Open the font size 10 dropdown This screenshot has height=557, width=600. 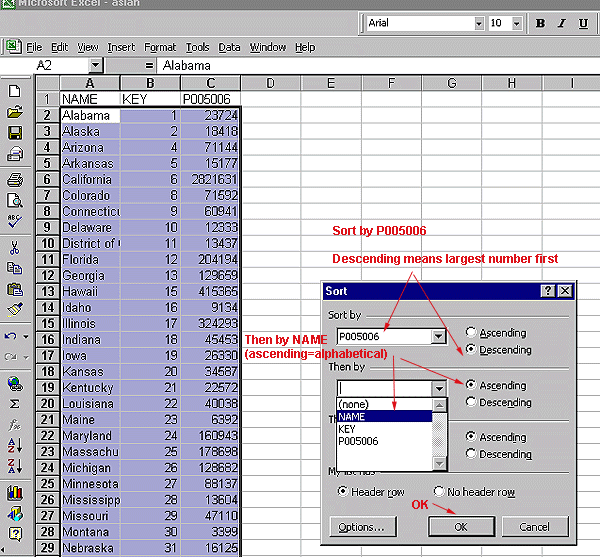tap(516, 23)
